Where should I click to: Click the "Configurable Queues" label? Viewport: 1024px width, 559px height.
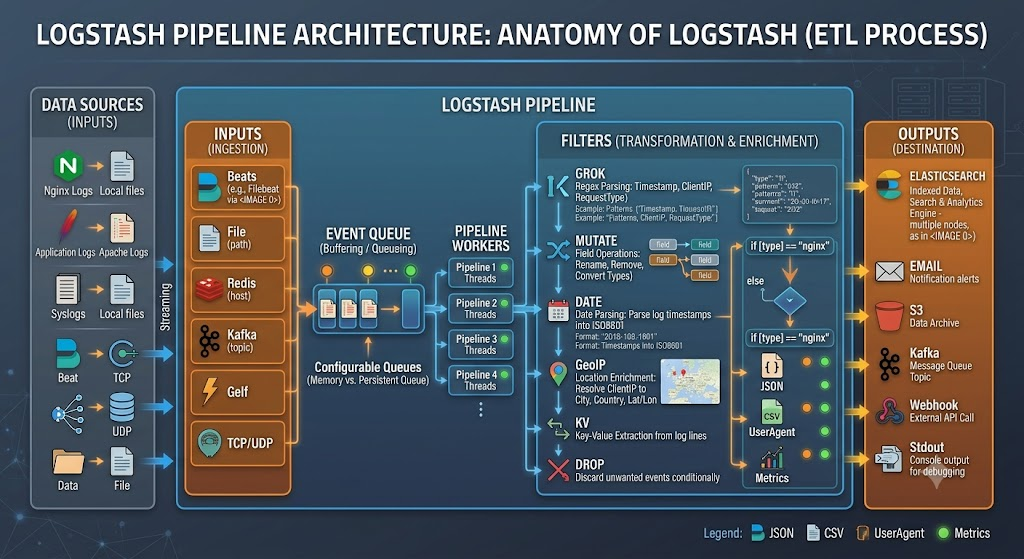point(368,367)
